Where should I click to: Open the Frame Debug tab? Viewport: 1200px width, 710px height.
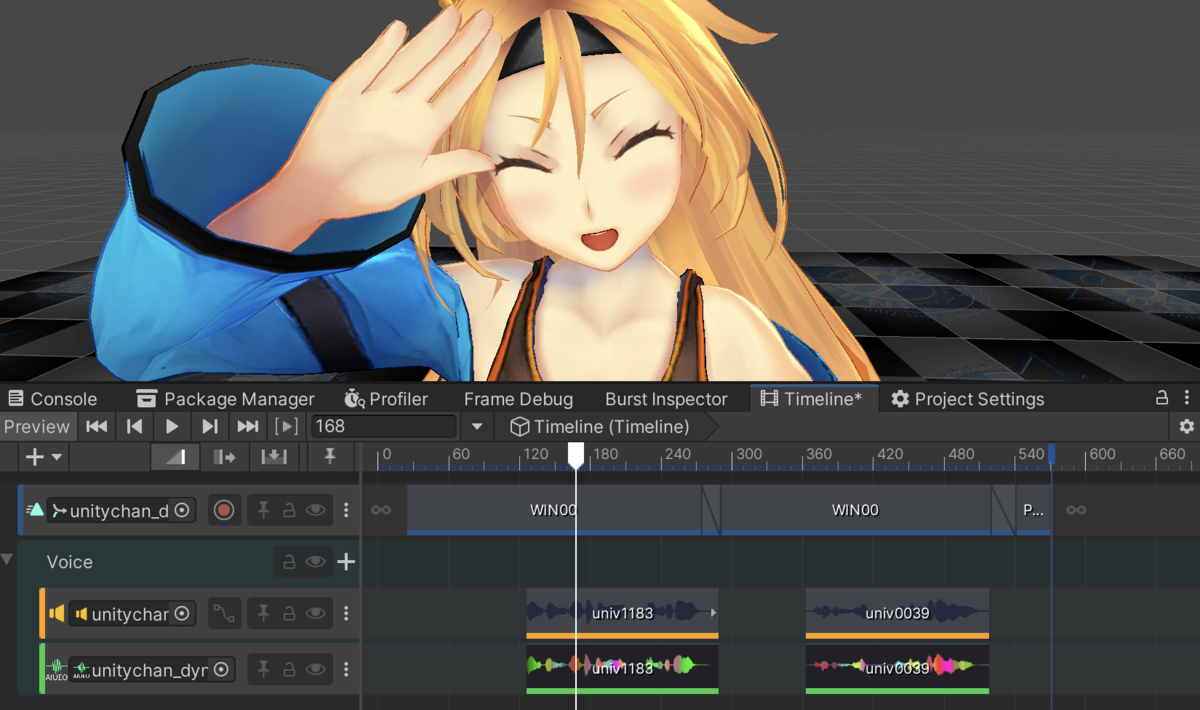point(518,399)
